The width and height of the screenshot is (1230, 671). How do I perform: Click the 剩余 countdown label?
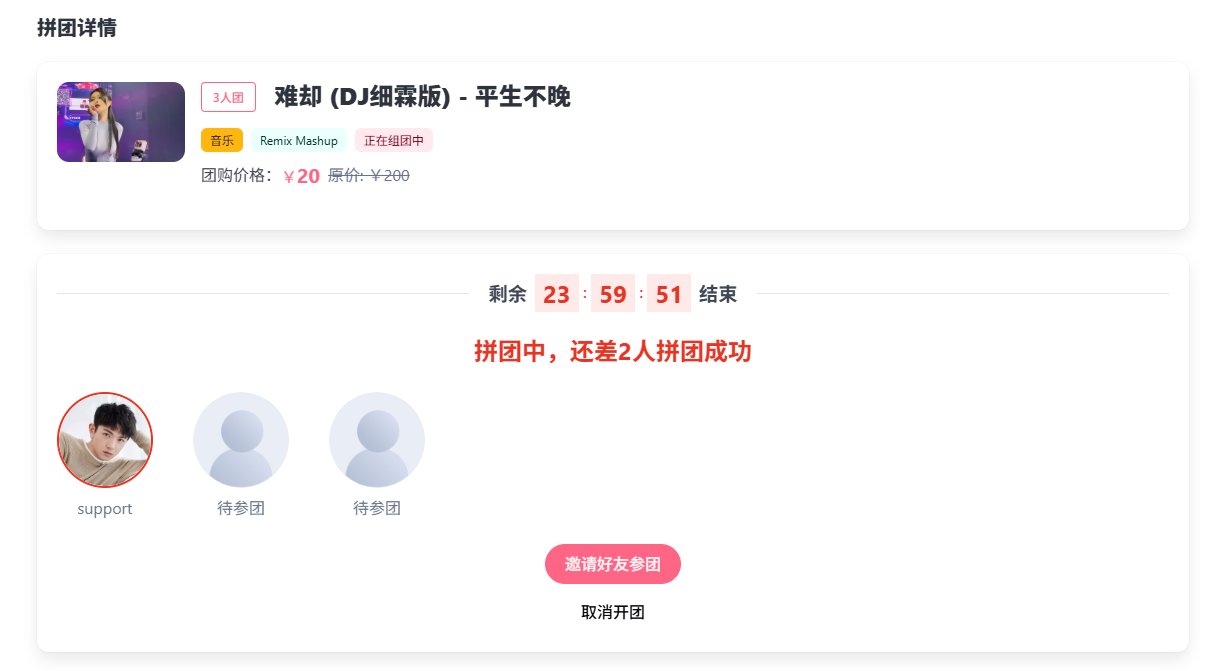(510, 293)
